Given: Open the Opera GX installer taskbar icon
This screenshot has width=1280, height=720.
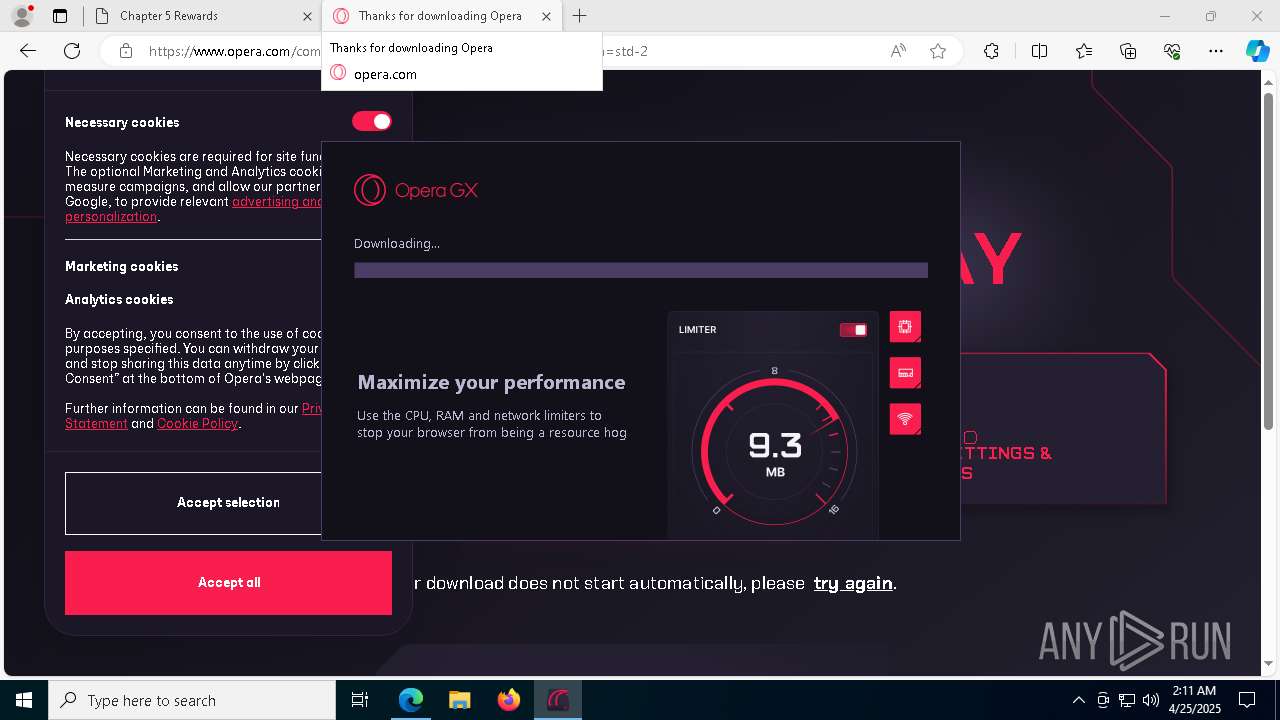Looking at the screenshot, I should (557, 700).
